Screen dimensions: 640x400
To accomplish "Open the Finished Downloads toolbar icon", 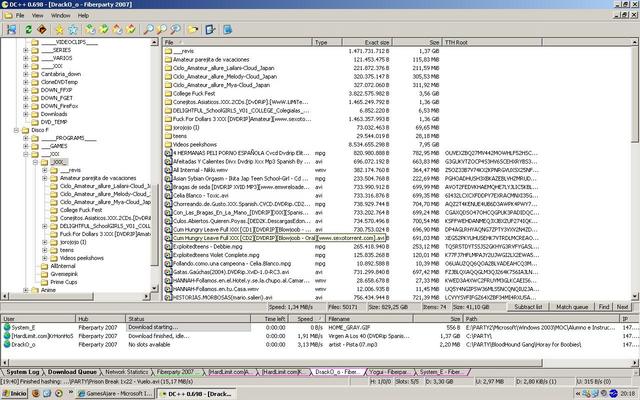I will (x=104, y=29).
